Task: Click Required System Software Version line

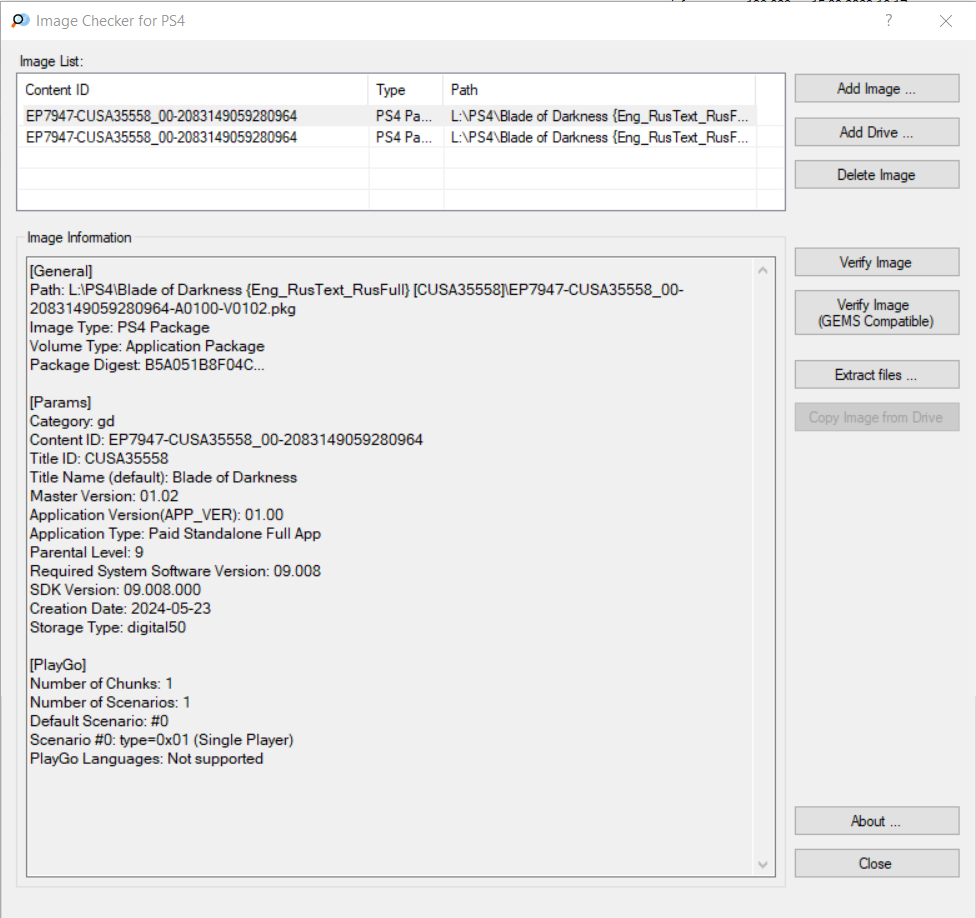Action: pyautogui.click(x=176, y=571)
